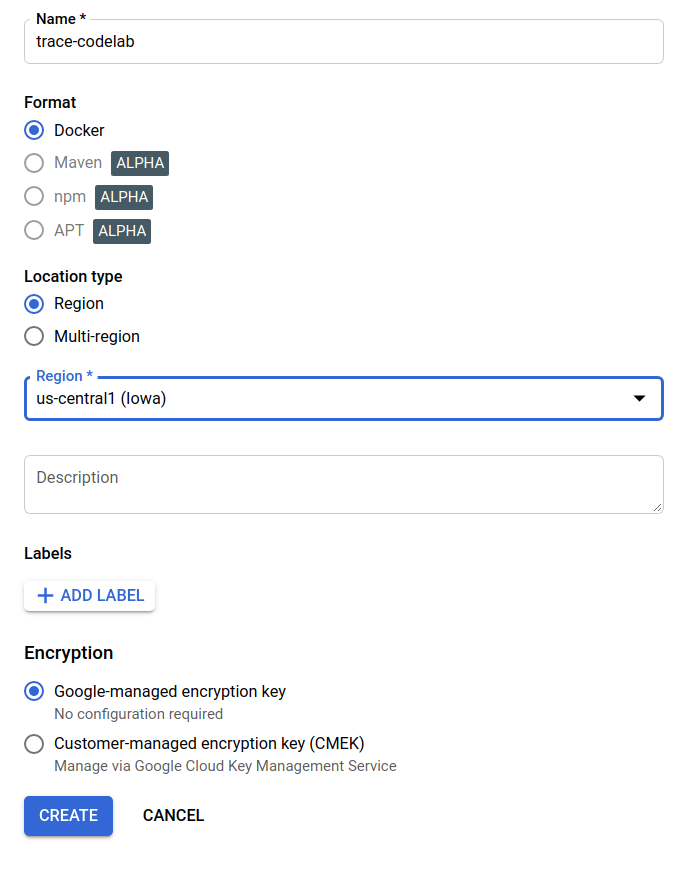Click the plus icon beside Add Label
Image resolution: width=700 pixels, height=876 pixels.
(x=45, y=596)
